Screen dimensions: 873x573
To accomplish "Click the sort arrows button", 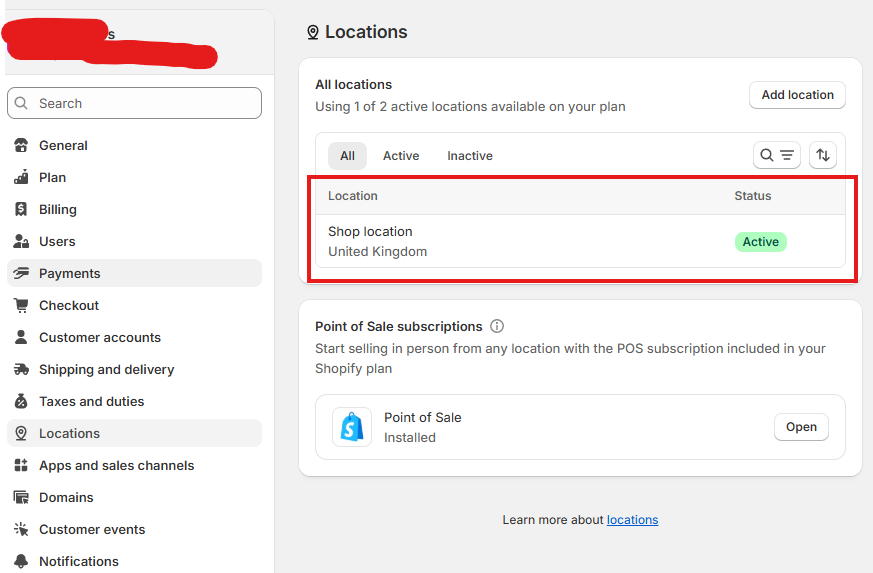I will (823, 155).
